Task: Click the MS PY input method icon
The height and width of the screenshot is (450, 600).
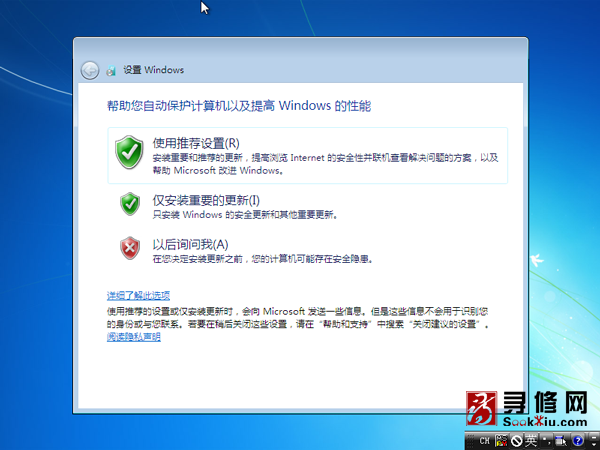Action: pyautogui.click(x=501, y=441)
